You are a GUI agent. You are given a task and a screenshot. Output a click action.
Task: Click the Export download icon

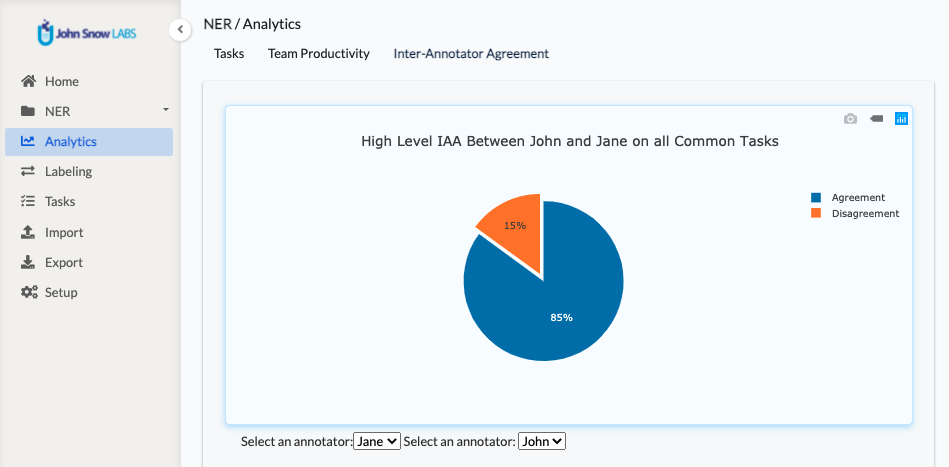28,262
